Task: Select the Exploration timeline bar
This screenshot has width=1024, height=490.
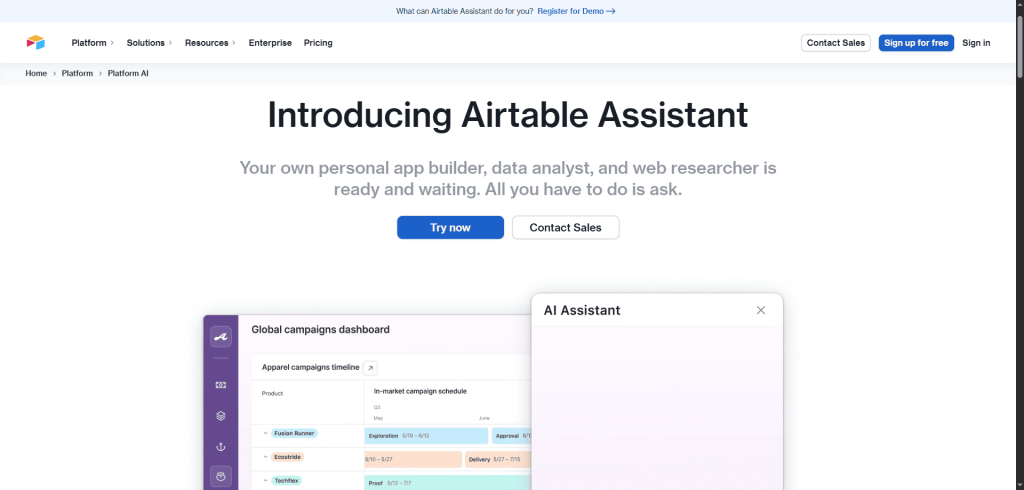Action: [x=426, y=436]
